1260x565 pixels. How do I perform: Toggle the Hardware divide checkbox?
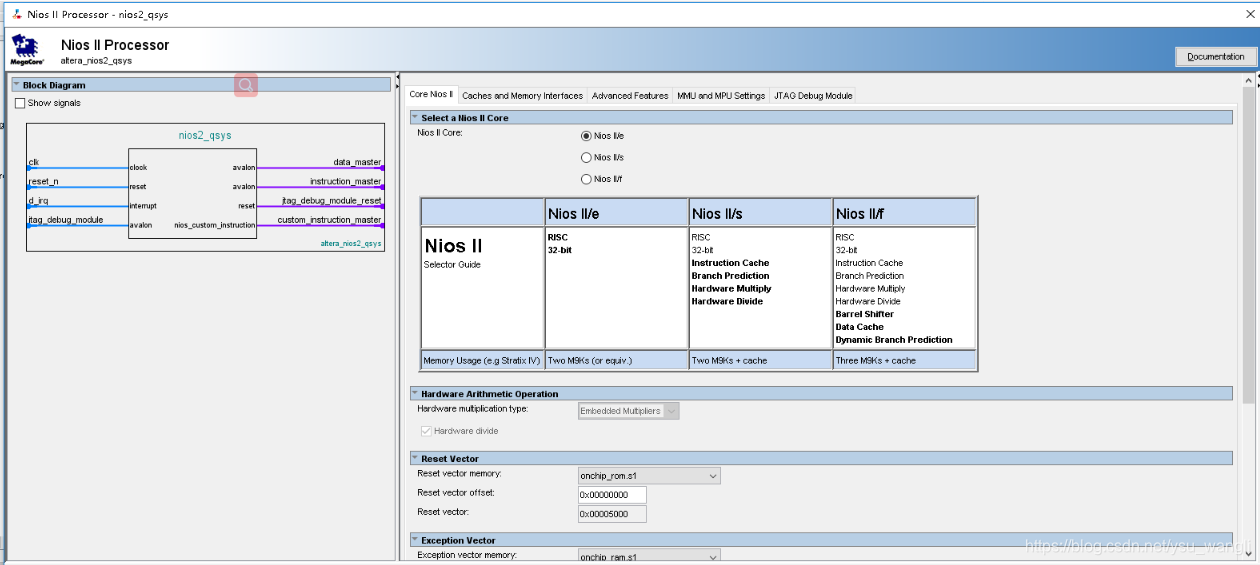coord(427,431)
